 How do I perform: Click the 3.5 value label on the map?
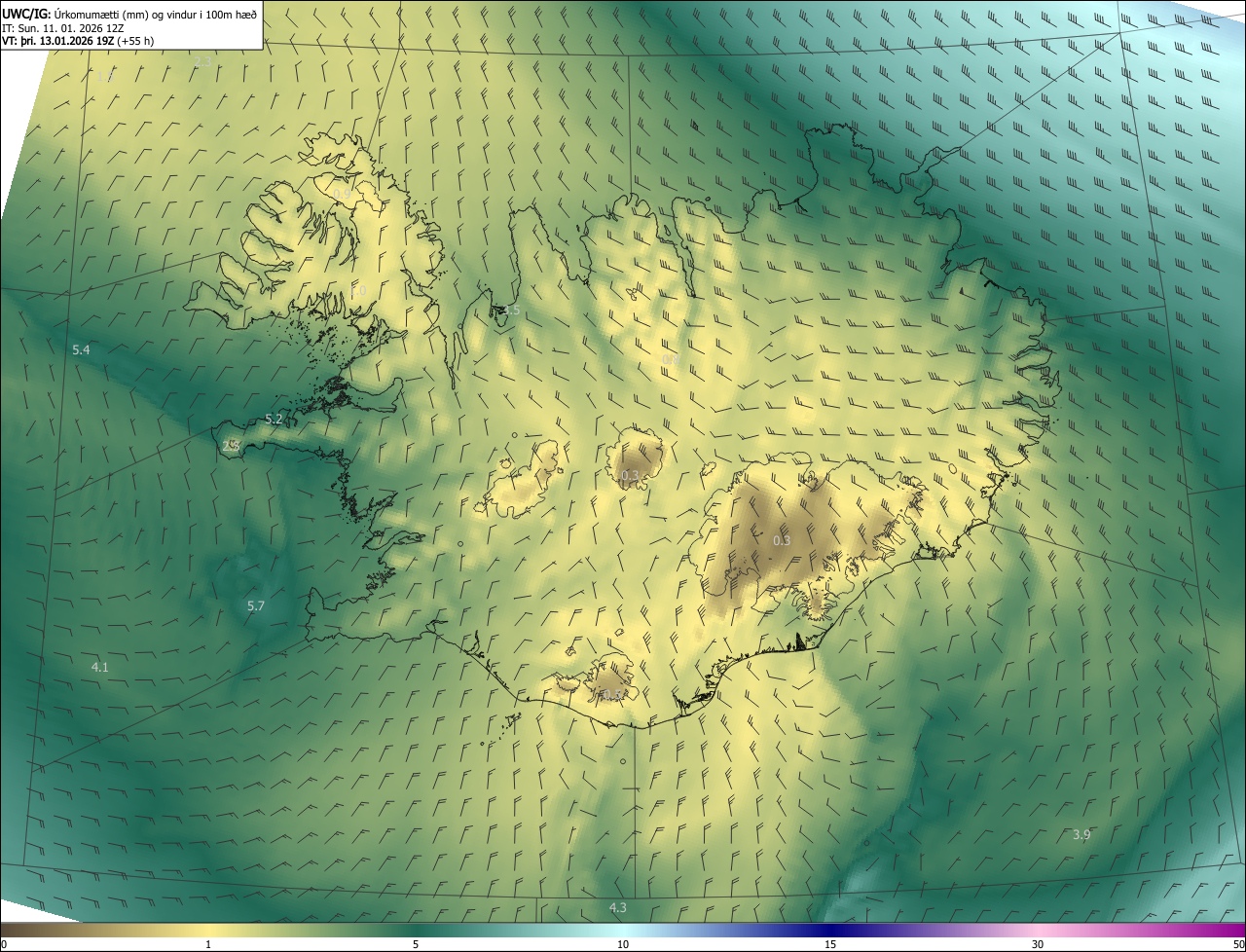pos(511,311)
